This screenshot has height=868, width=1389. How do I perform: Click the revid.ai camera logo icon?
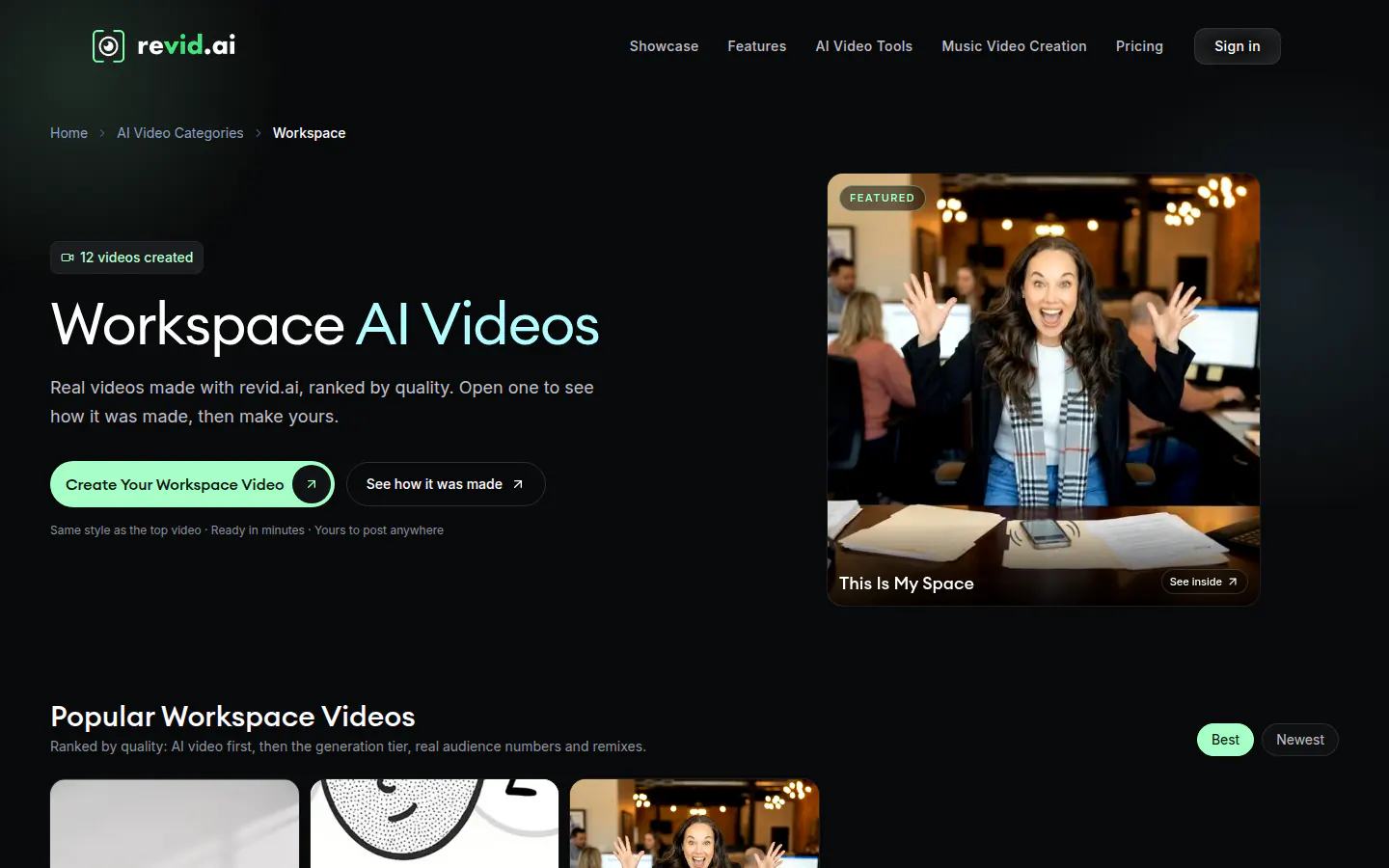point(109,45)
